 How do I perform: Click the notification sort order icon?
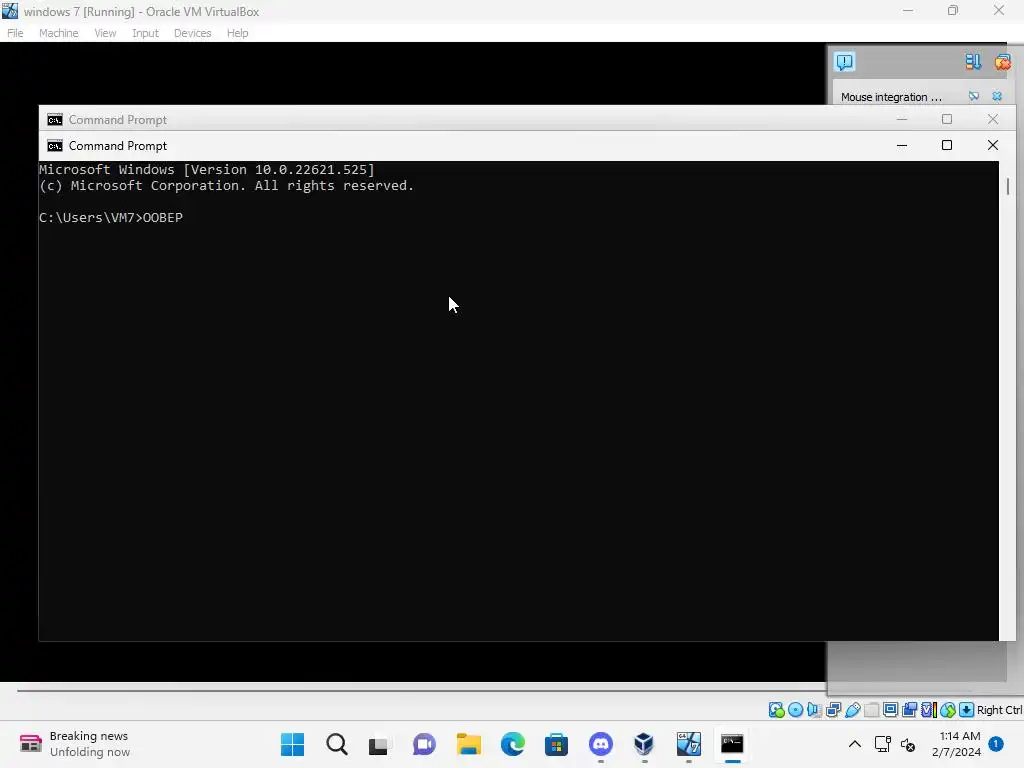pyautogui.click(x=972, y=61)
